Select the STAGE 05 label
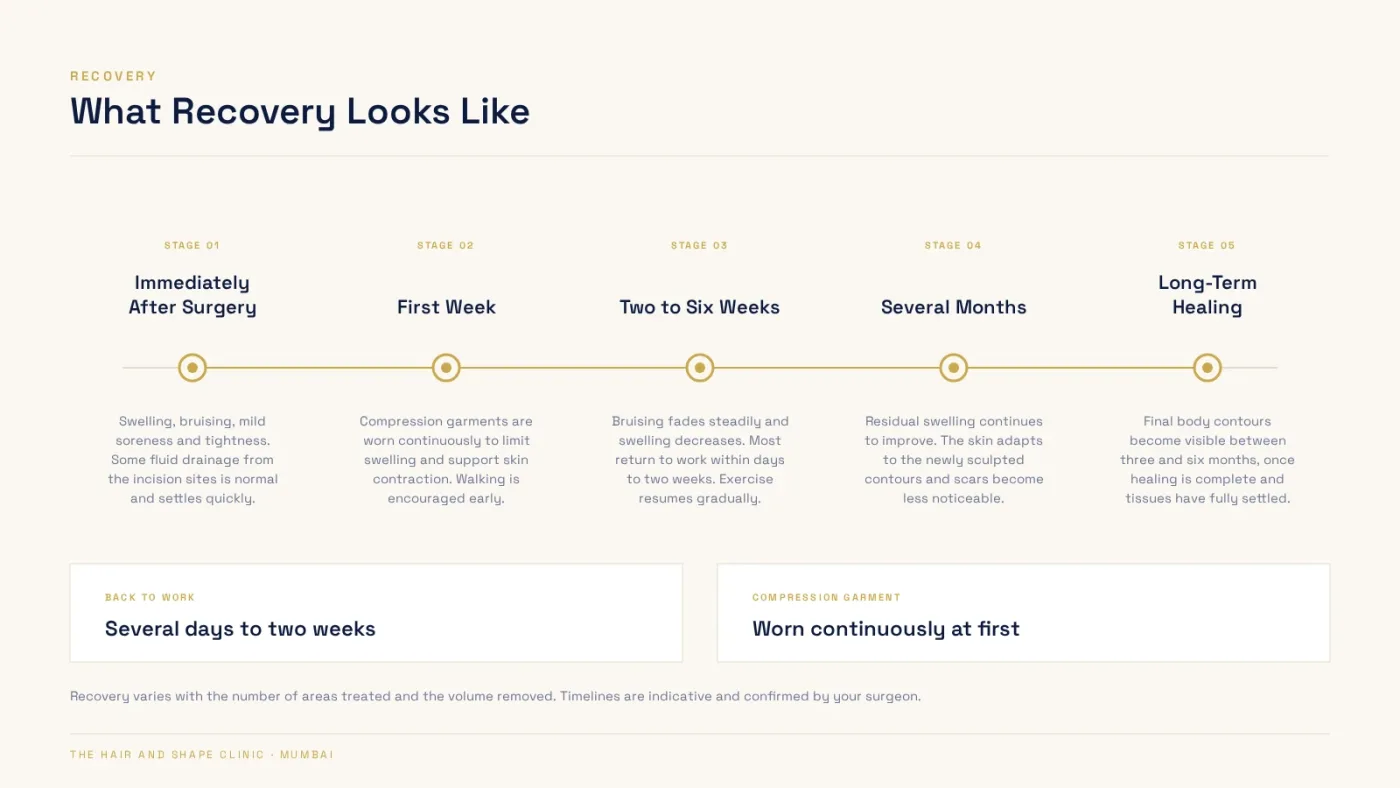1400x788 pixels. pos(1207,245)
